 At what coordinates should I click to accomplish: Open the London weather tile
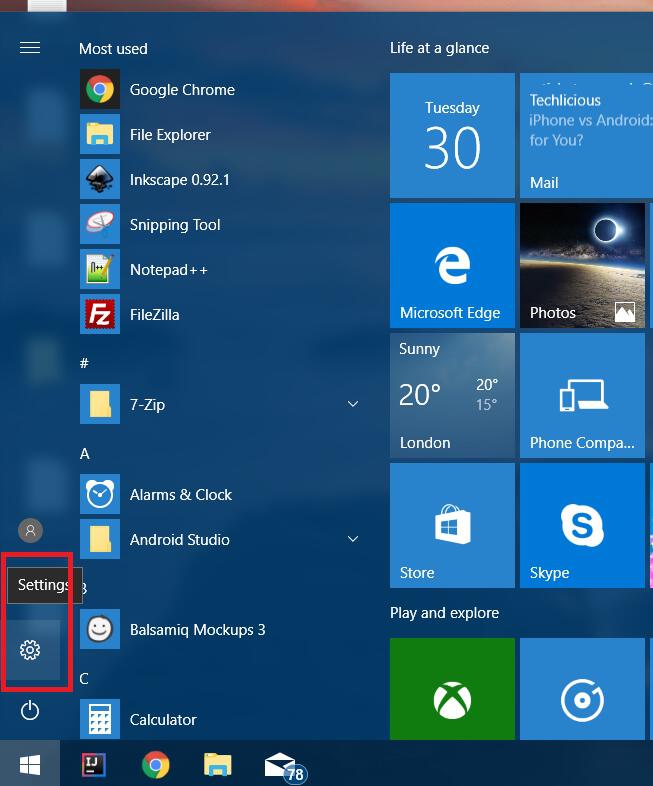point(453,396)
